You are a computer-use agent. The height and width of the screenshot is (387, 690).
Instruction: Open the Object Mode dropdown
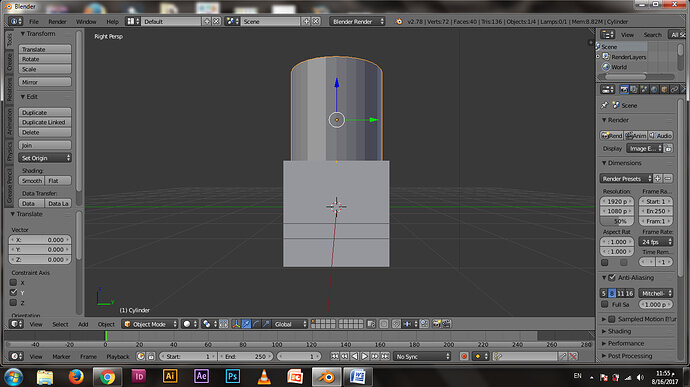[150, 324]
